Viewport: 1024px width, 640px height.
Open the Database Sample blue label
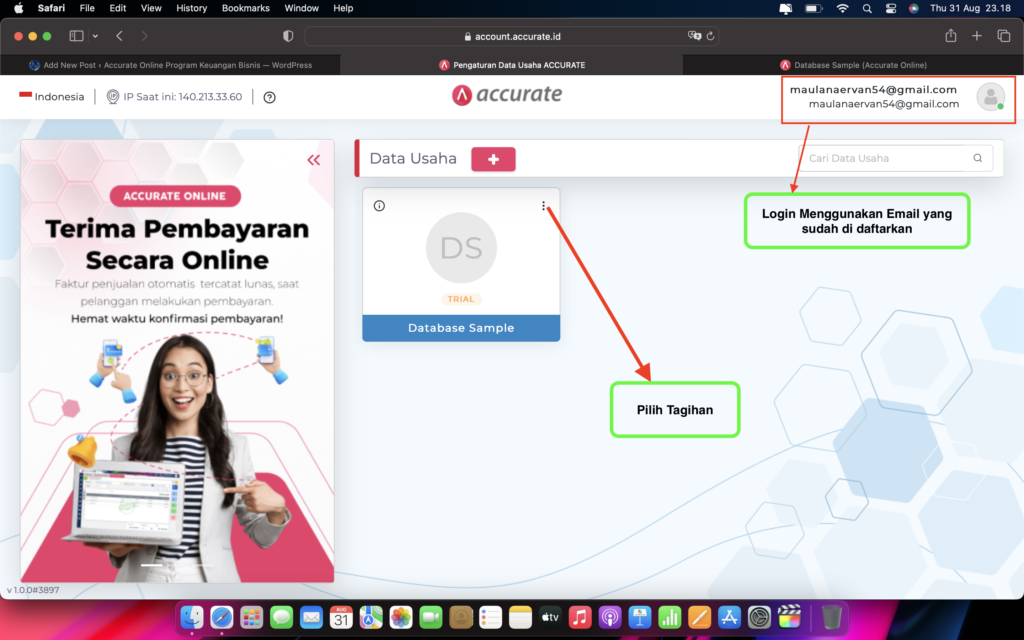[461, 328]
